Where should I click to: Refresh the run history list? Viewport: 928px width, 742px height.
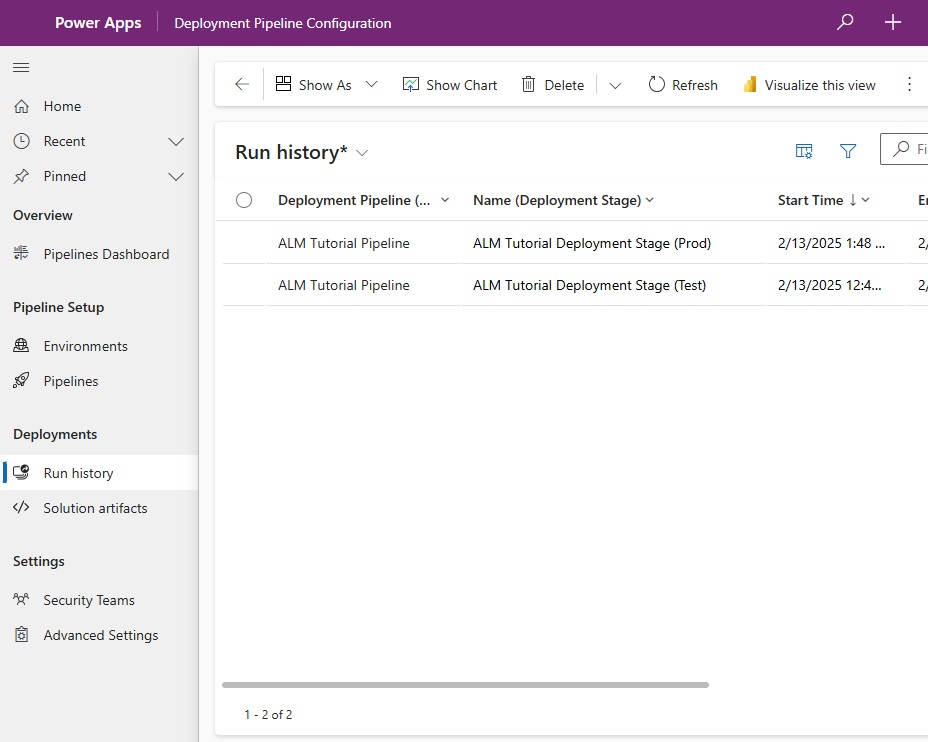click(683, 85)
